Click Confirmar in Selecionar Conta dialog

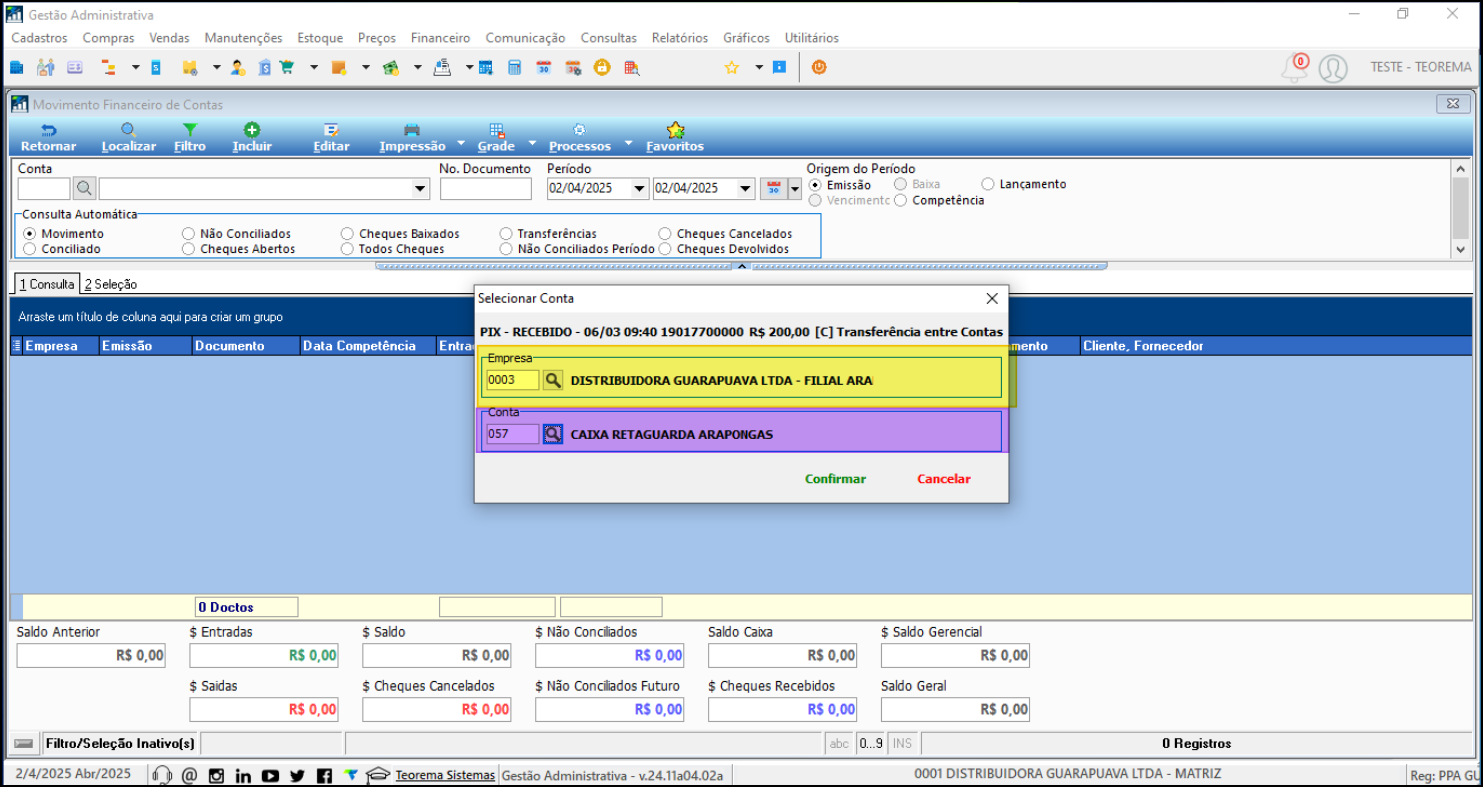pyautogui.click(x=836, y=479)
